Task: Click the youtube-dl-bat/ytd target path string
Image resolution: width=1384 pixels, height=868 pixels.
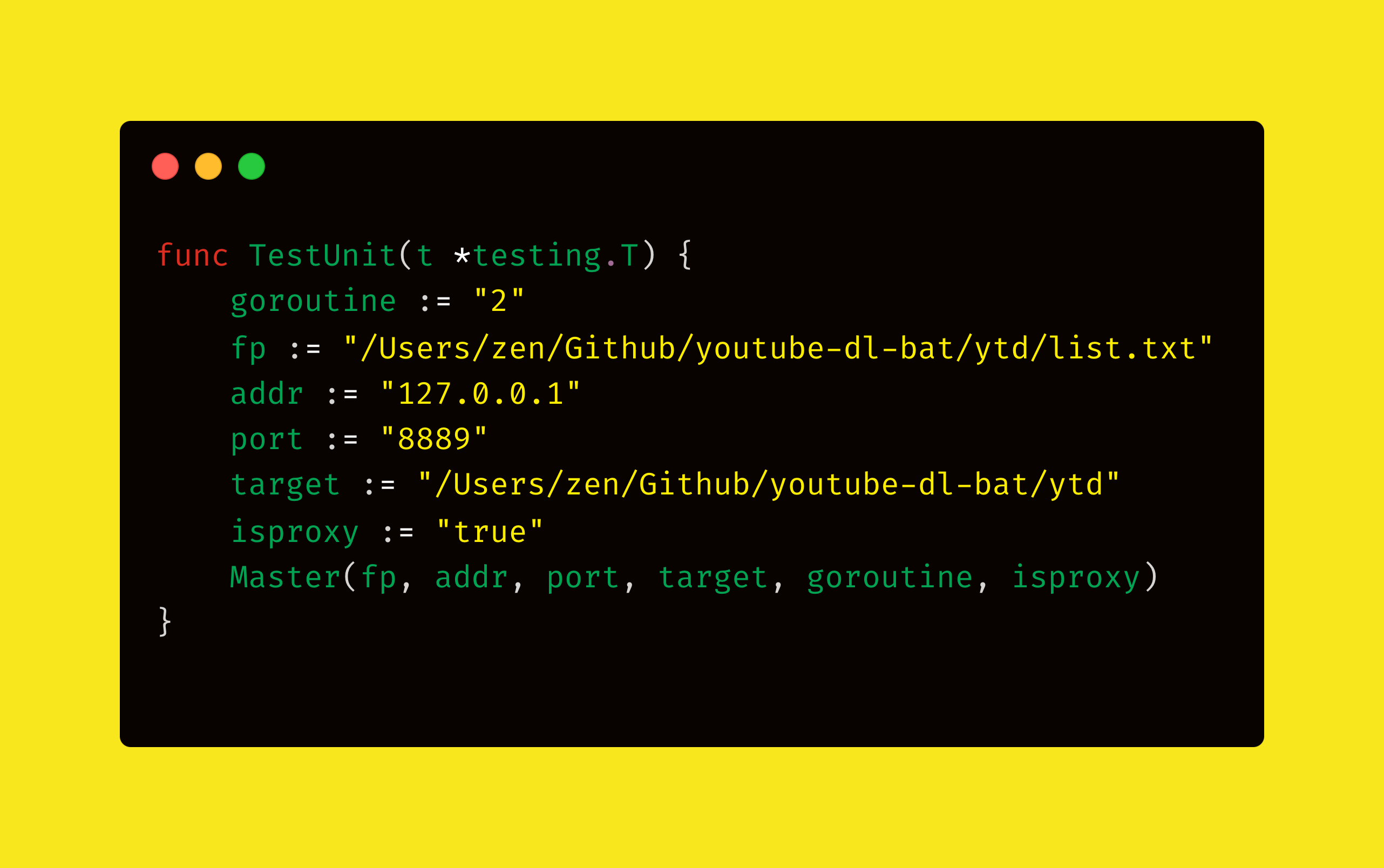Action: click(769, 485)
